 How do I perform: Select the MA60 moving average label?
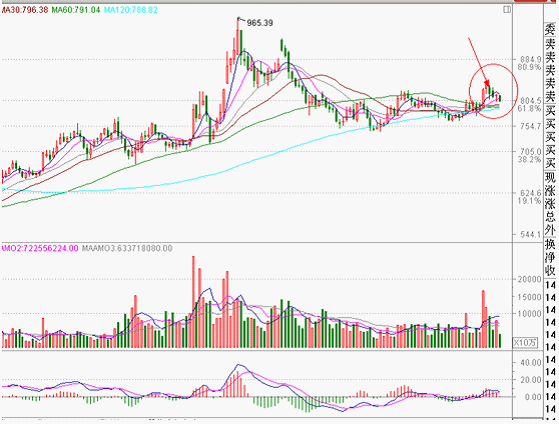tap(76, 10)
